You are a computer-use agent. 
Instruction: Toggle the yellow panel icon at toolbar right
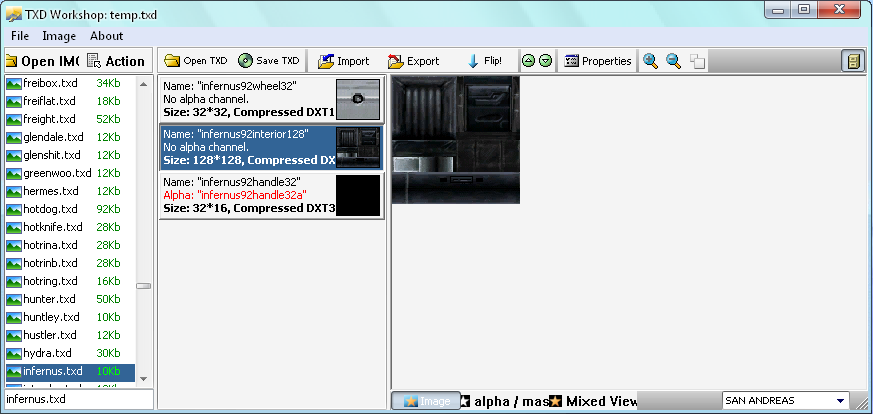(853, 61)
